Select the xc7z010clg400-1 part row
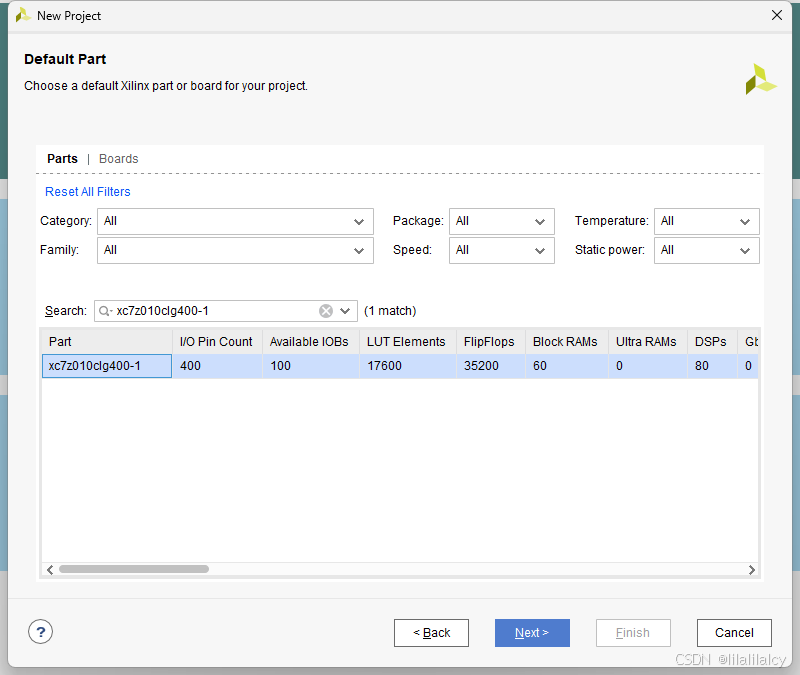 click(x=400, y=366)
